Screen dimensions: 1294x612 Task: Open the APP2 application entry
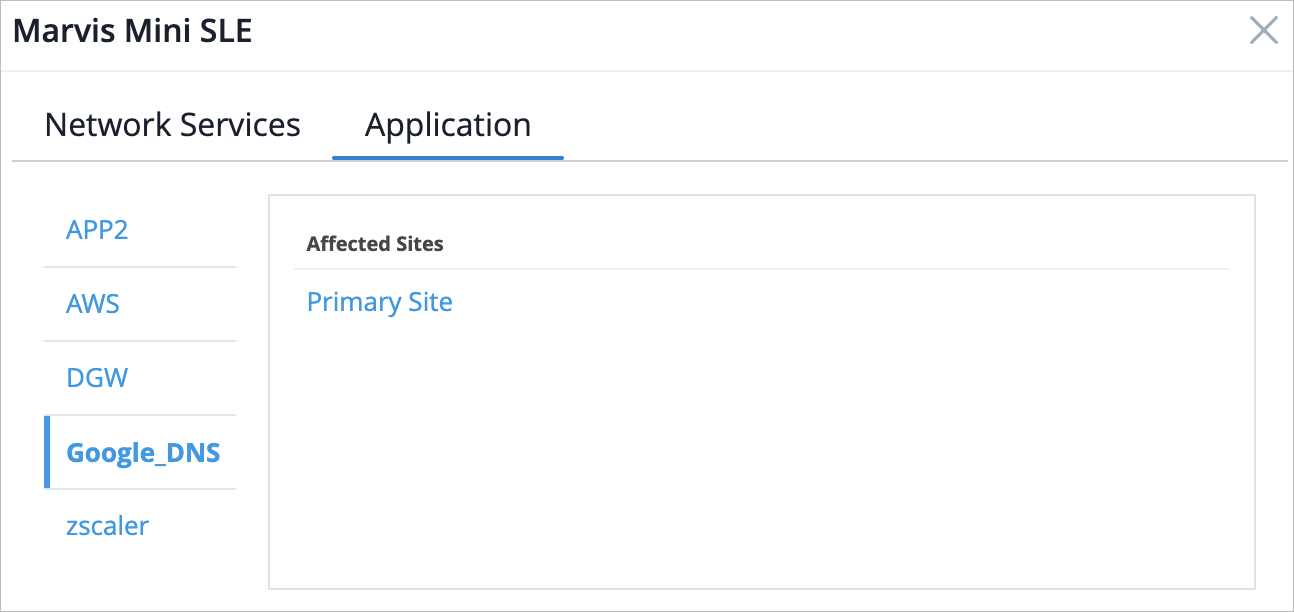97,230
